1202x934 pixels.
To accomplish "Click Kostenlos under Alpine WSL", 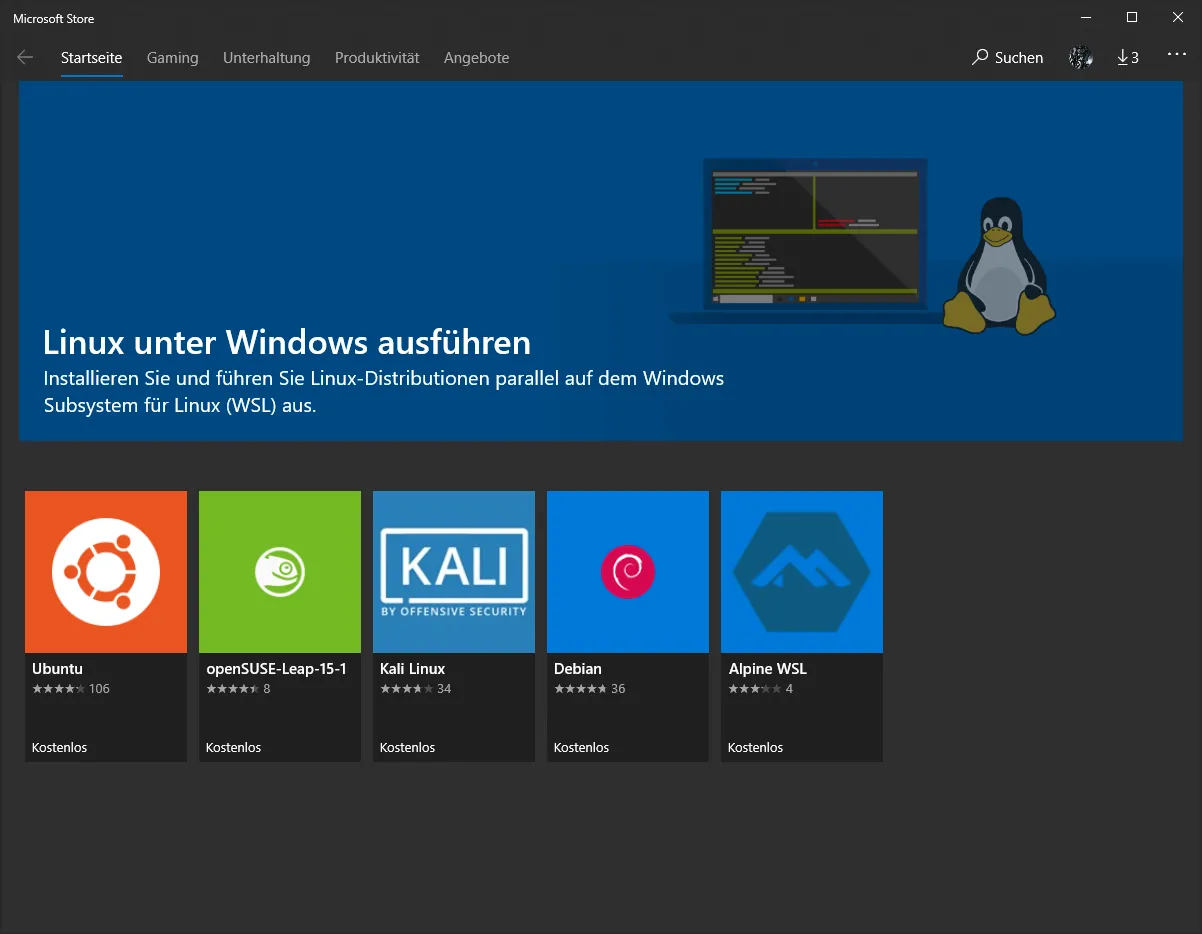I will [755, 747].
